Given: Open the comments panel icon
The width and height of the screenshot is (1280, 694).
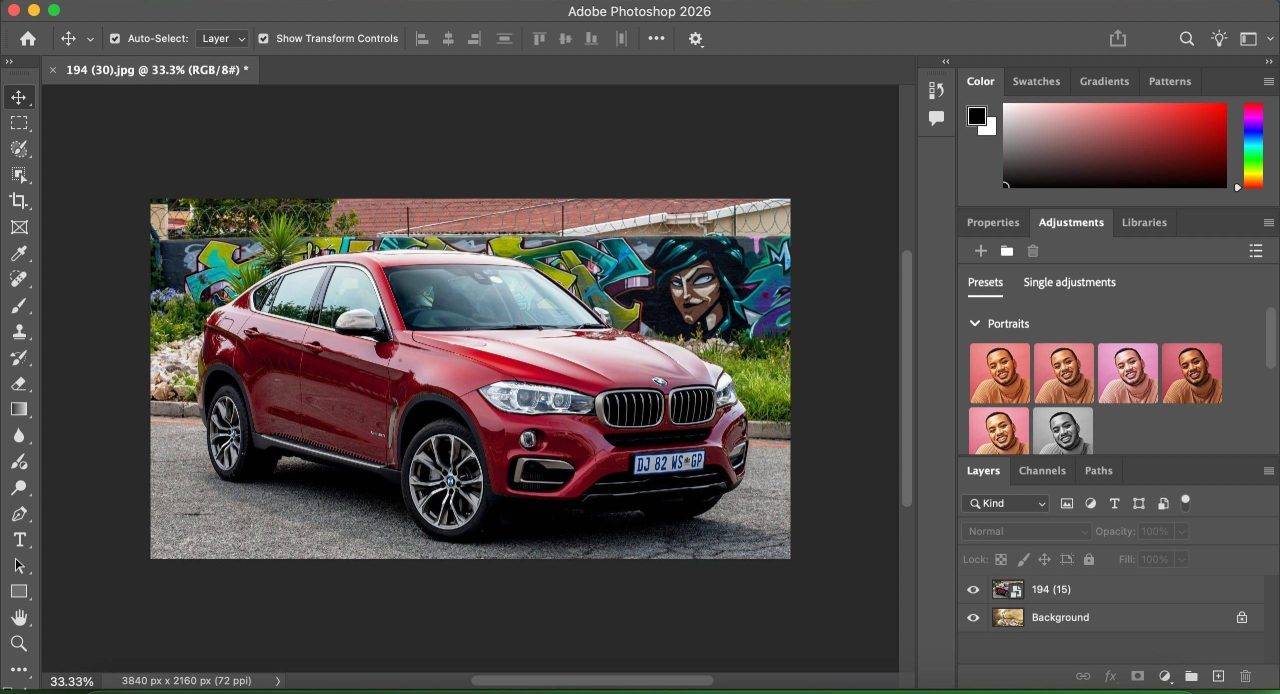Looking at the screenshot, I should [x=936, y=118].
